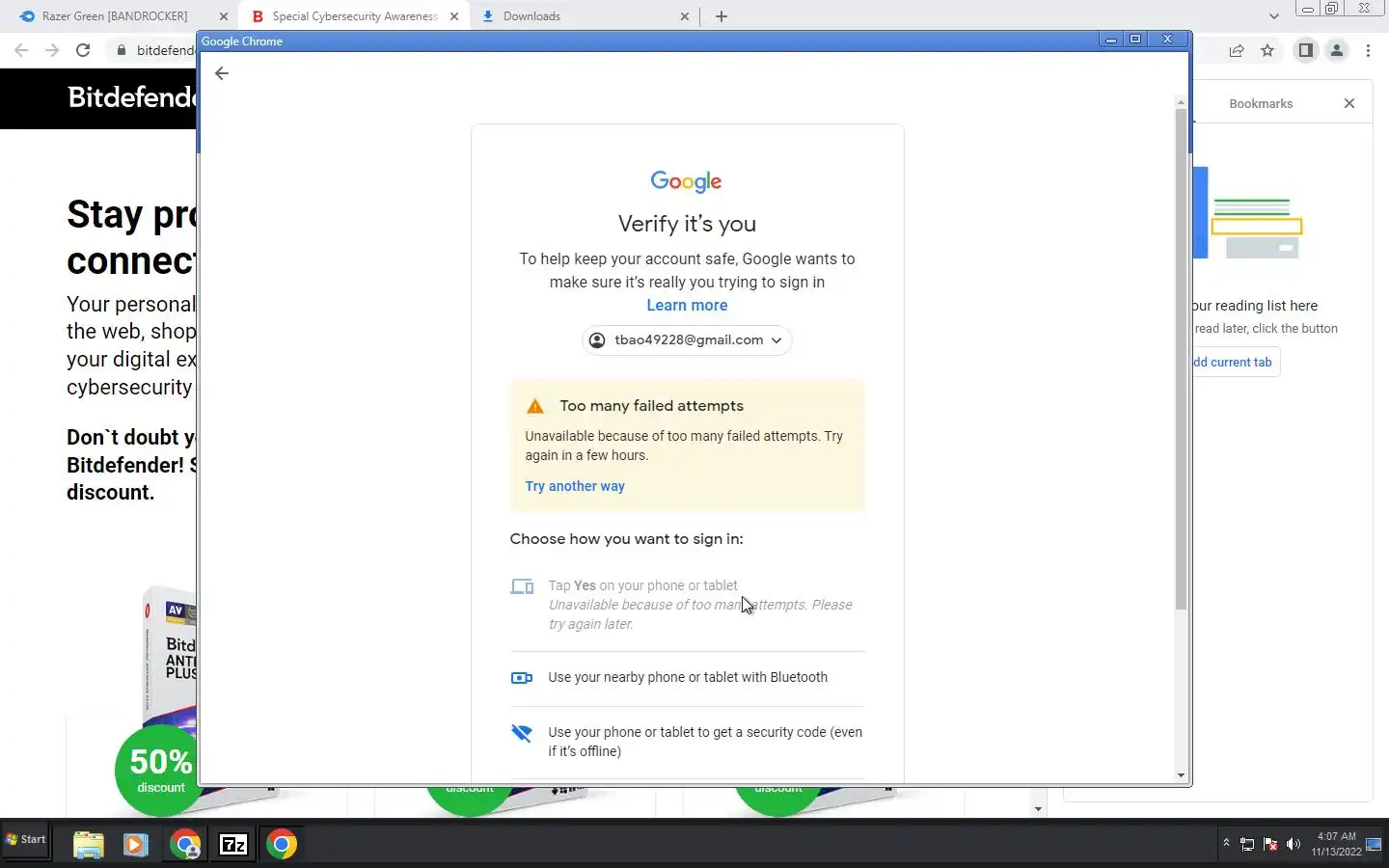Click the popup vertical scrollbar thumb

tap(1181, 359)
